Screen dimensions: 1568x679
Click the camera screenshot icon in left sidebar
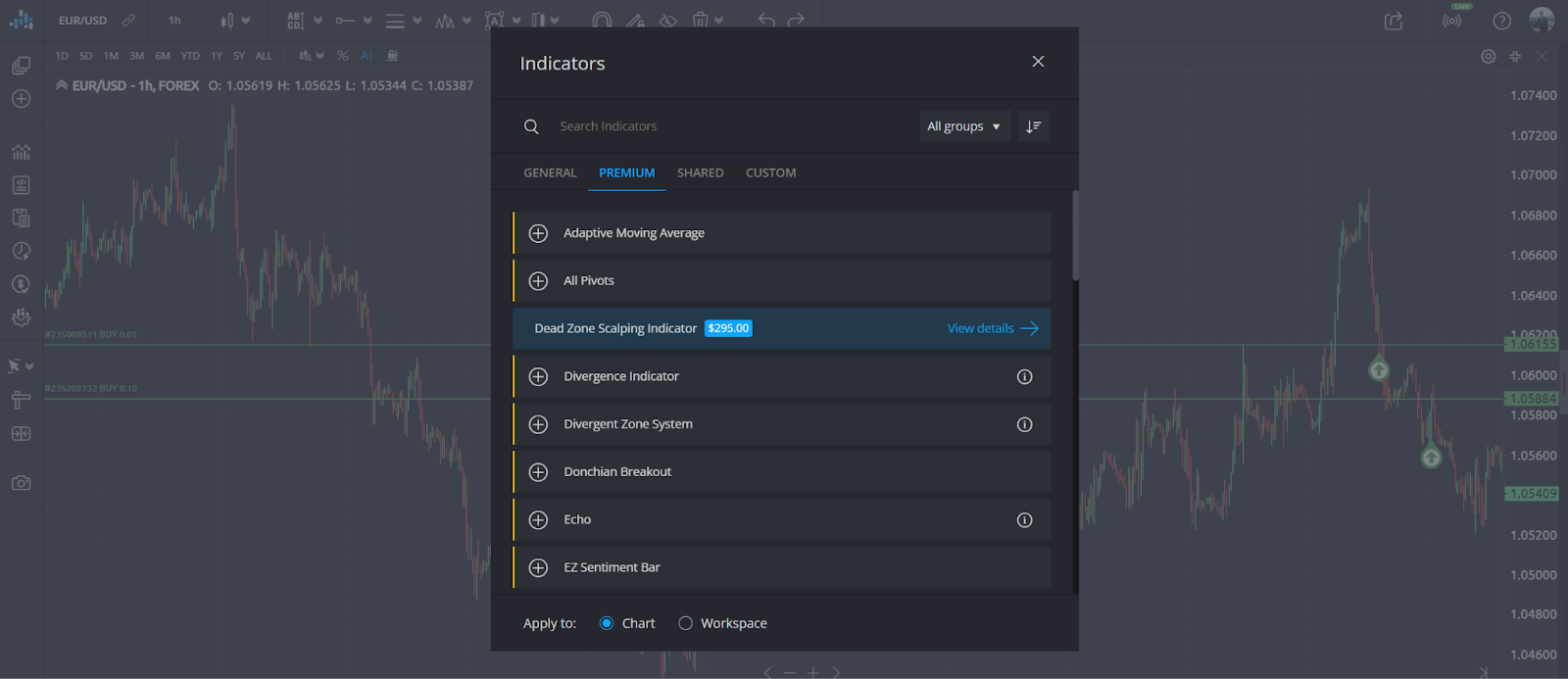tap(21, 483)
